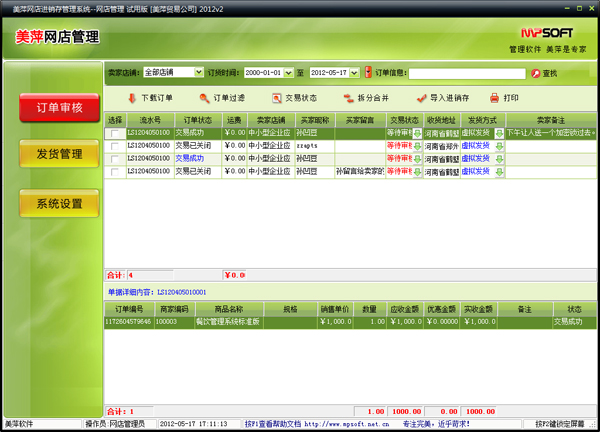Click the 打印 print icon
Image resolution: width=600 pixels, height=432 pixels.
493,98
